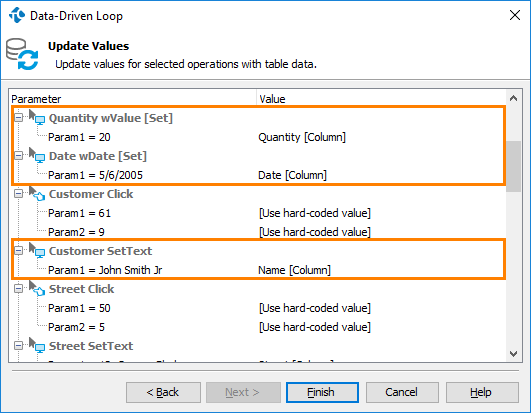
Task: Collapse the Quantity wValue [Set] node
Action: 19,117
